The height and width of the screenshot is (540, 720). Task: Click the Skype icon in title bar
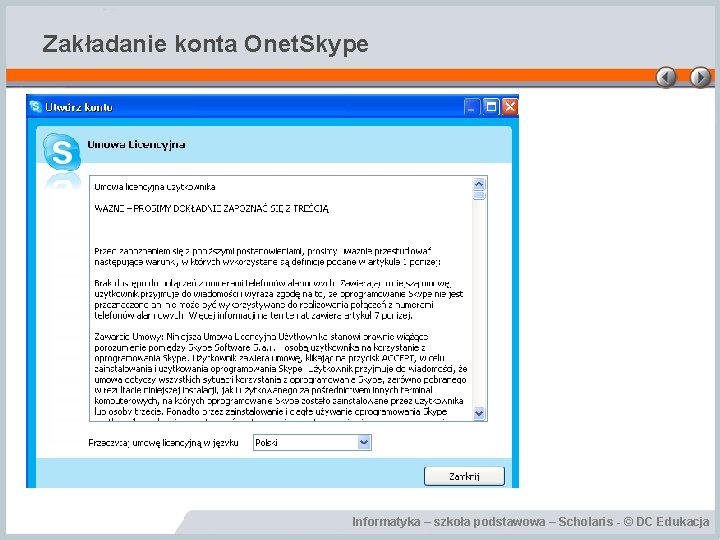point(35,107)
